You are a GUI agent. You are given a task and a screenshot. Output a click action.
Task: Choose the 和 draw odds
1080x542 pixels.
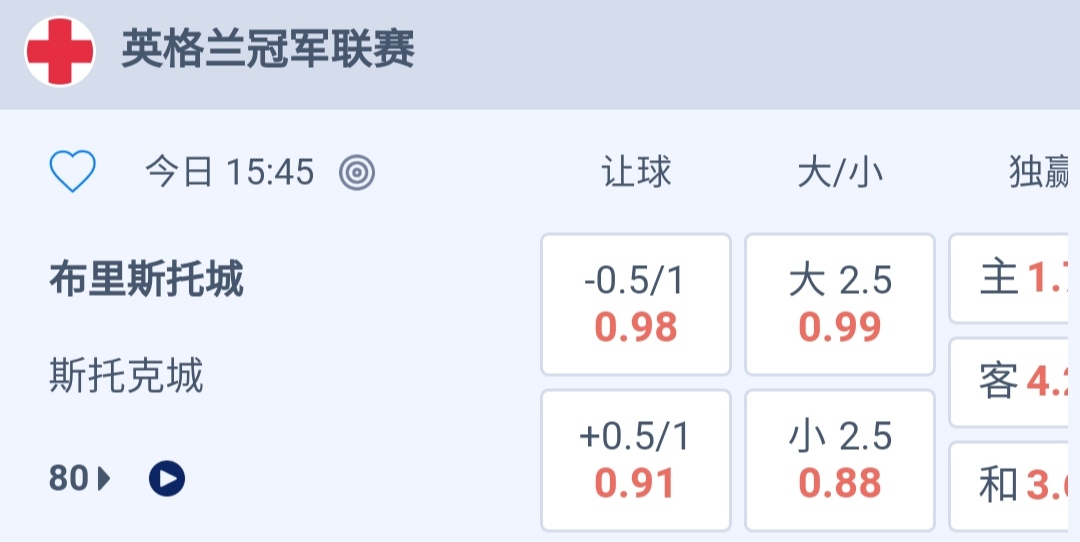[x=1014, y=486]
